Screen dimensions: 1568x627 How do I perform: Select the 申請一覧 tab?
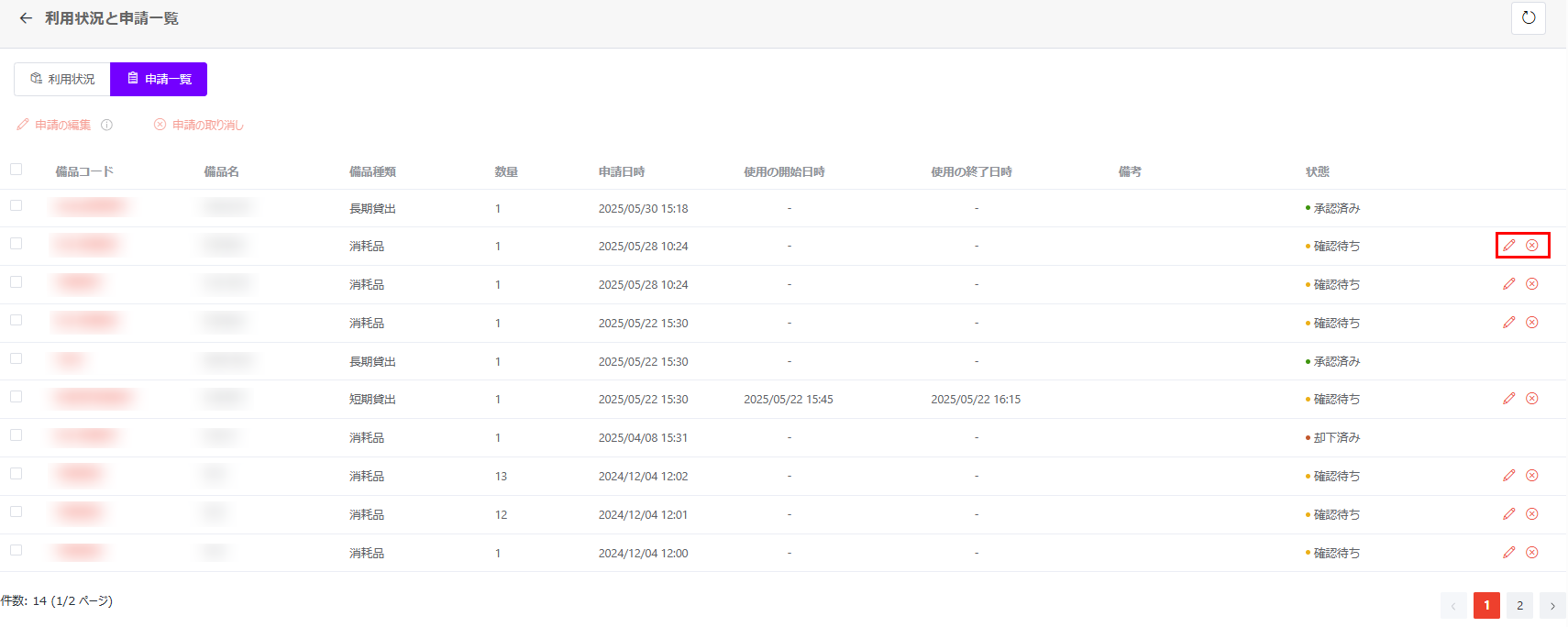pyautogui.click(x=159, y=79)
